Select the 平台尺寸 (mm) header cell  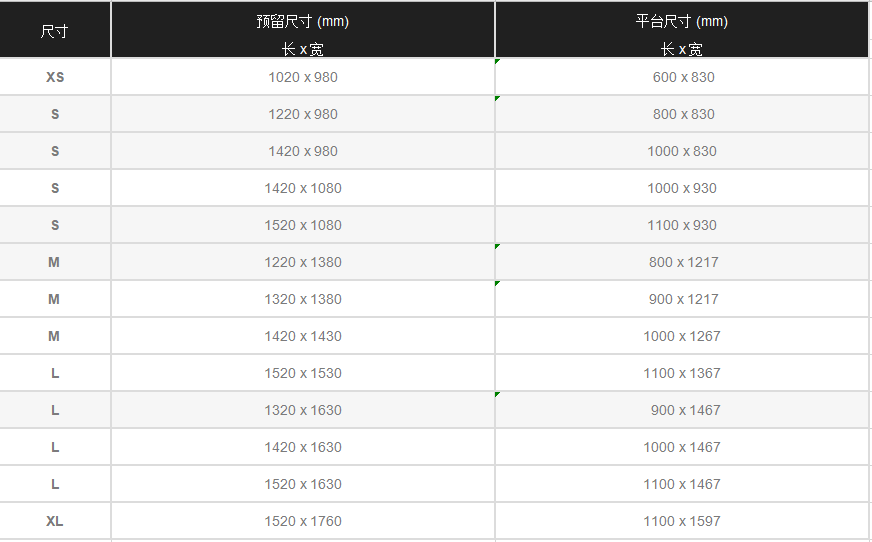tap(682, 31)
